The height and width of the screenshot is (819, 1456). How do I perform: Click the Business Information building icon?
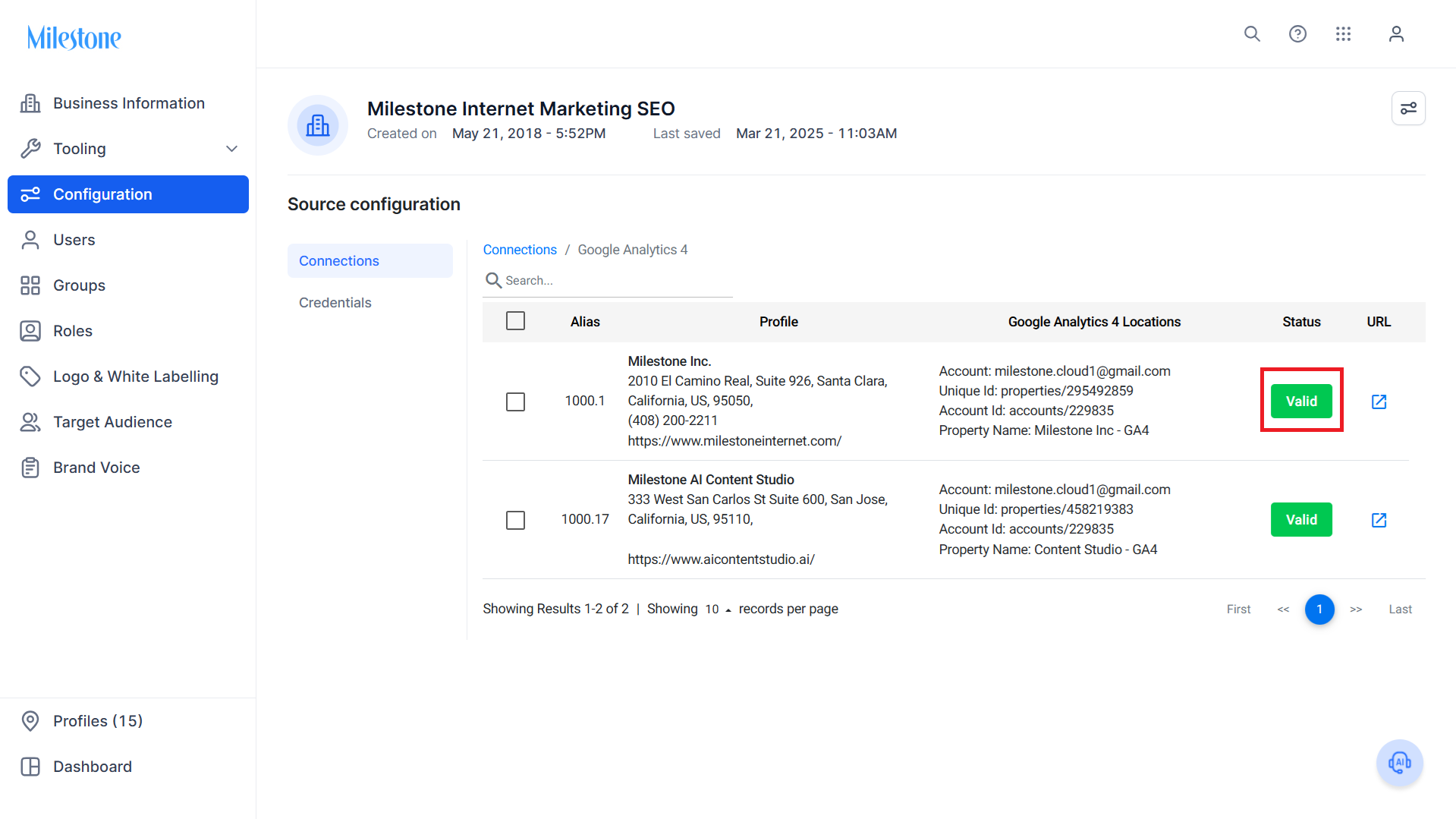pyautogui.click(x=30, y=103)
